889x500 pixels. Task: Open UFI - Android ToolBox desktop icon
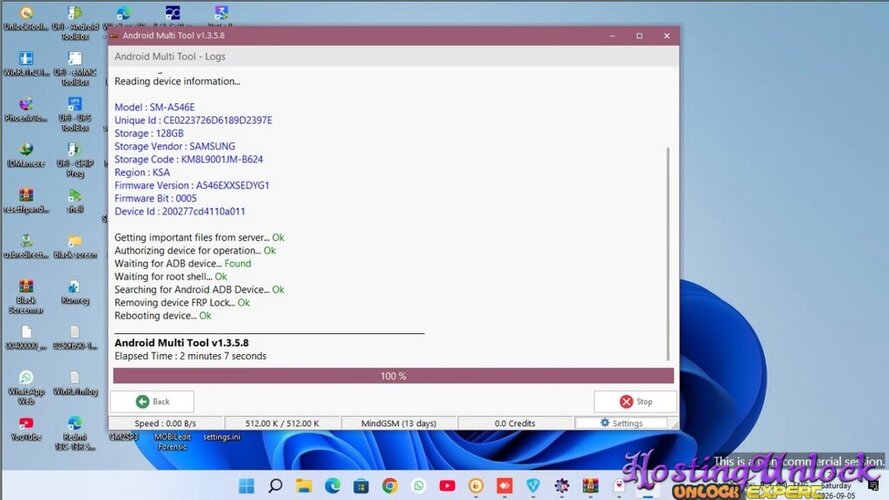coord(75,23)
